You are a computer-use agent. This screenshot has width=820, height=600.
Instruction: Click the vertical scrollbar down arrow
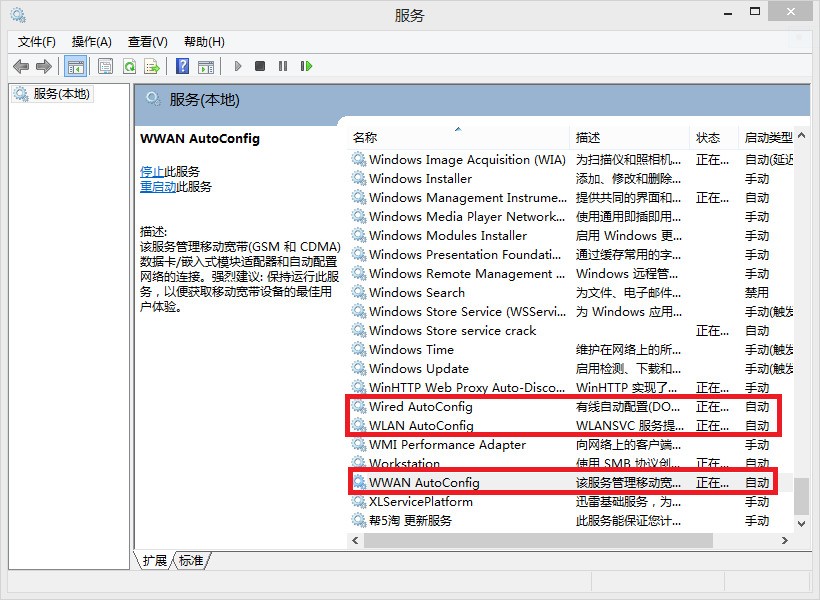coord(802,524)
